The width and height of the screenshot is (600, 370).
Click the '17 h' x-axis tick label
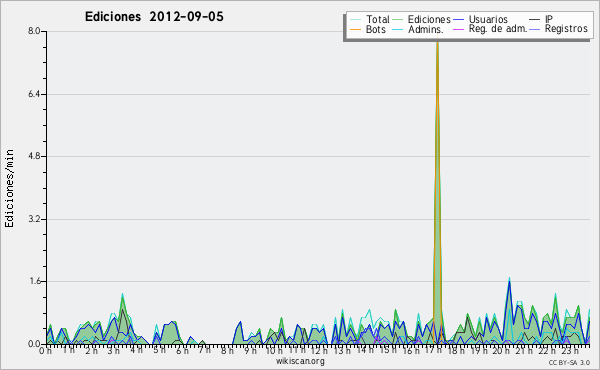[x=433, y=351]
